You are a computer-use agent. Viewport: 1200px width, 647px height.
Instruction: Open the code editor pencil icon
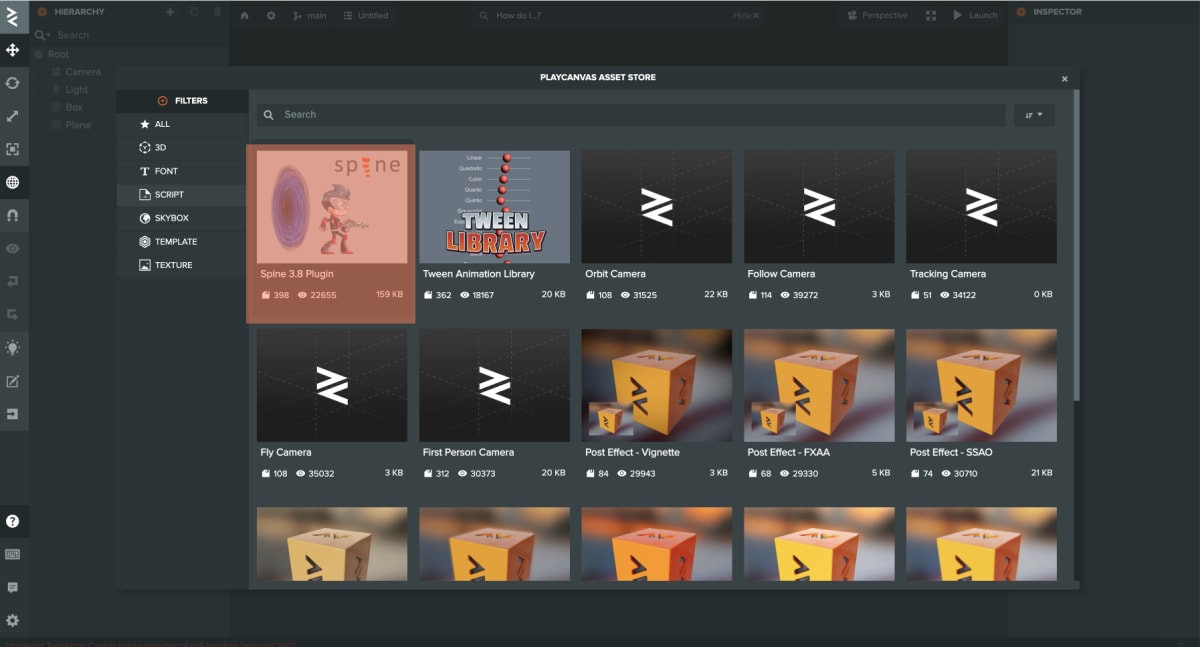pyautogui.click(x=12, y=381)
